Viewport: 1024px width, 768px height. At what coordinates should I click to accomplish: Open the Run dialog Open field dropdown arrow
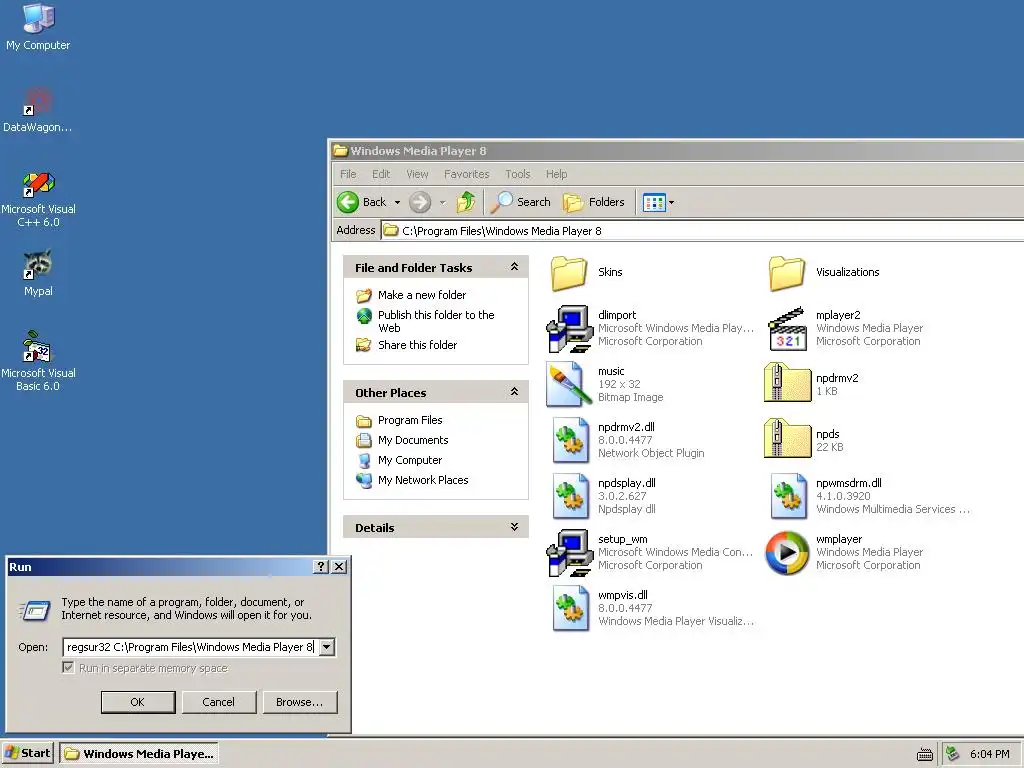click(327, 647)
